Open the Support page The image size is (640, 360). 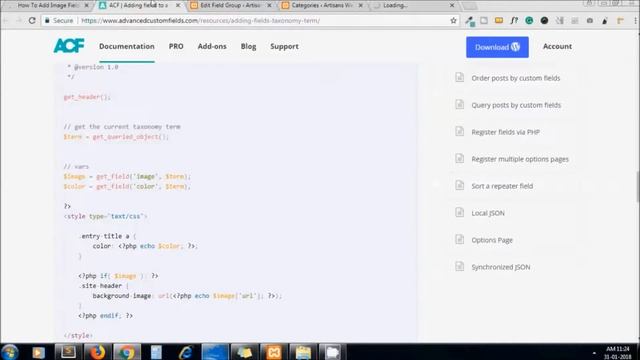tap(284, 47)
